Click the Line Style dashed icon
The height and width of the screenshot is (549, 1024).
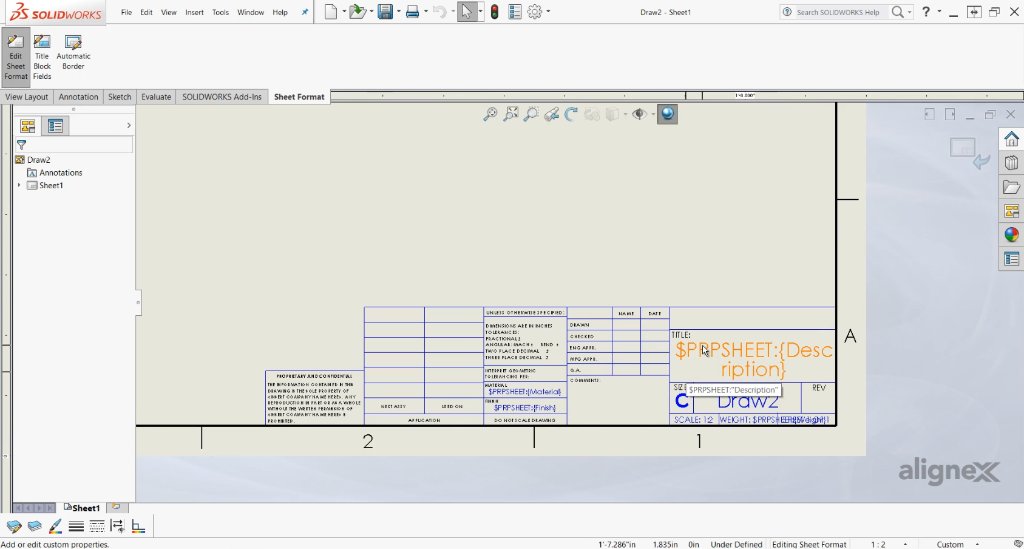97,526
